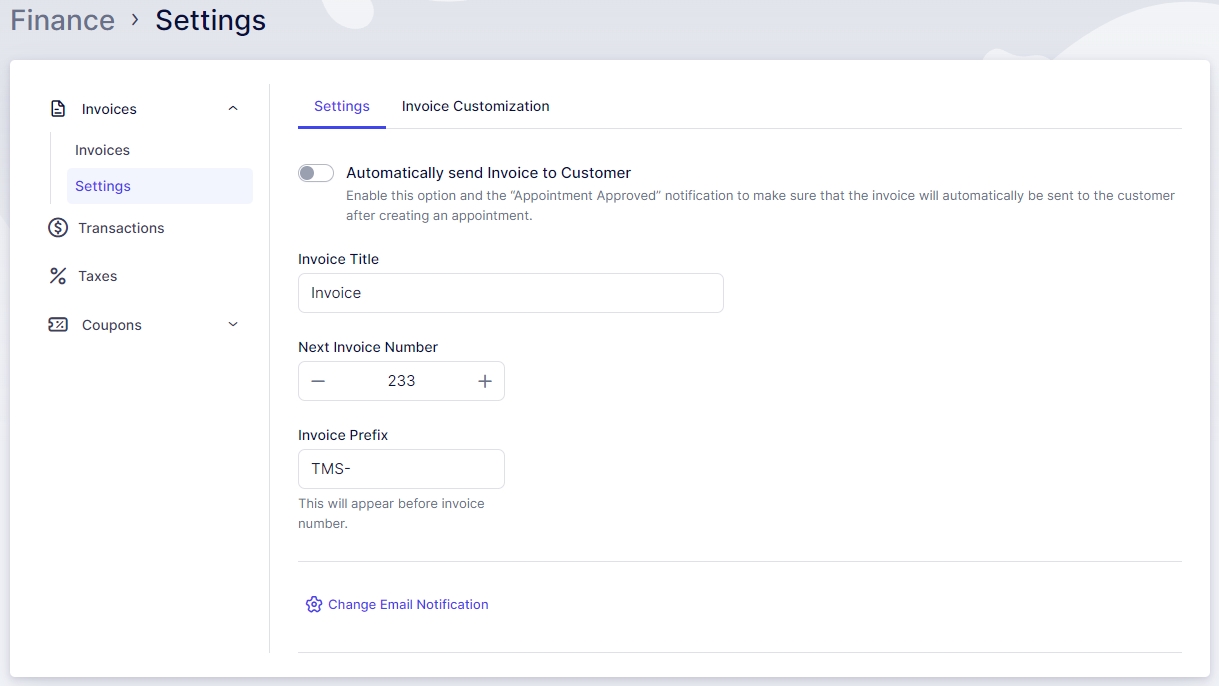Viewport: 1219px width, 686px height.
Task: Expand the Coupons section chevron
Action: (233, 325)
